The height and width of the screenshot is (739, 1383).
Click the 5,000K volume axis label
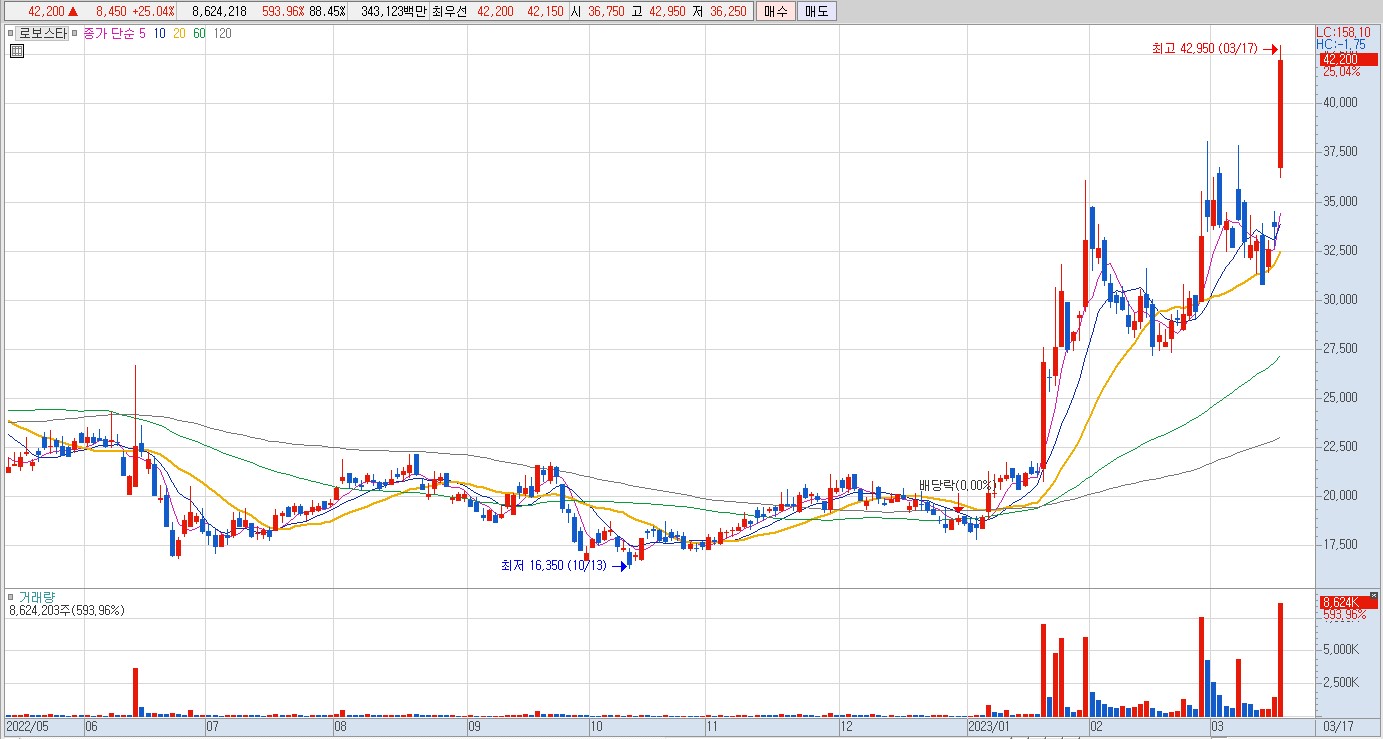click(1340, 649)
